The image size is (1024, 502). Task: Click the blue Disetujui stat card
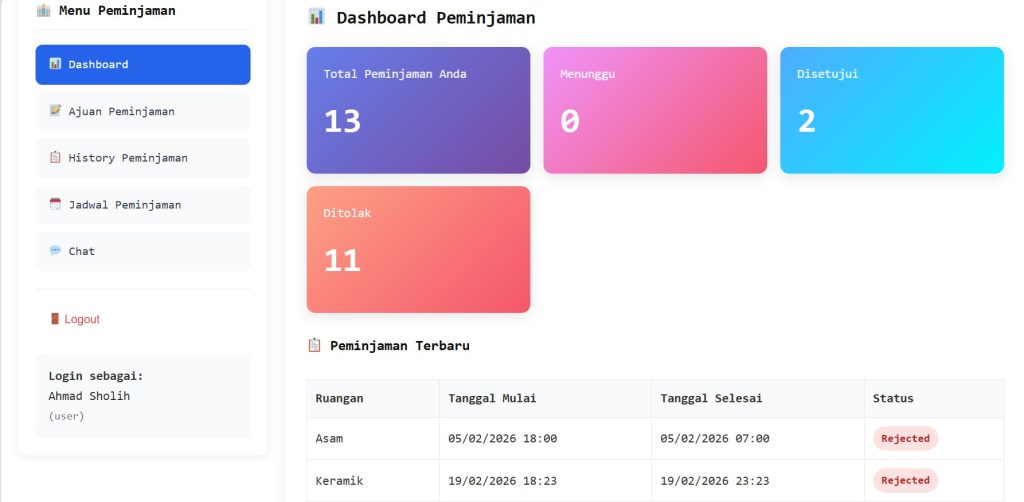click(891, 110)
